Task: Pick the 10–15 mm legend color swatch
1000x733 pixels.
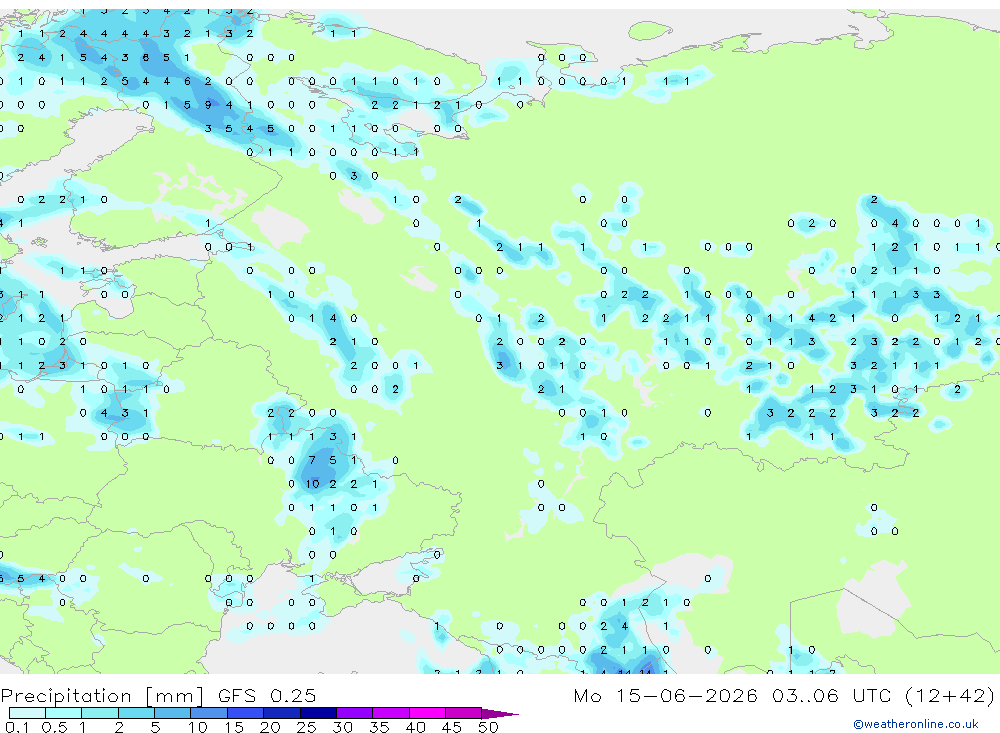Action: point(209,713)
